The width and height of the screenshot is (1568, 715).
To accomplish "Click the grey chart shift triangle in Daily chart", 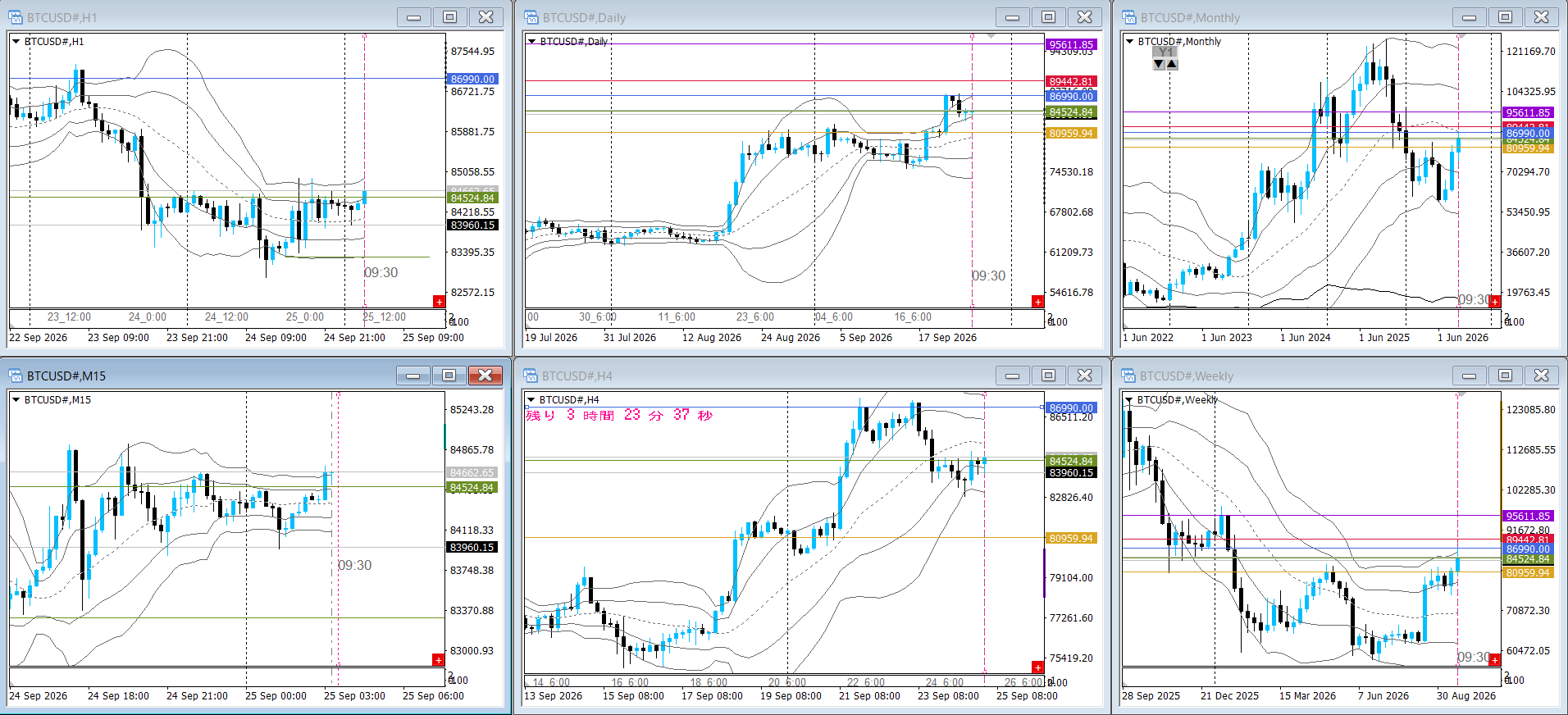I will coord(991,37).
